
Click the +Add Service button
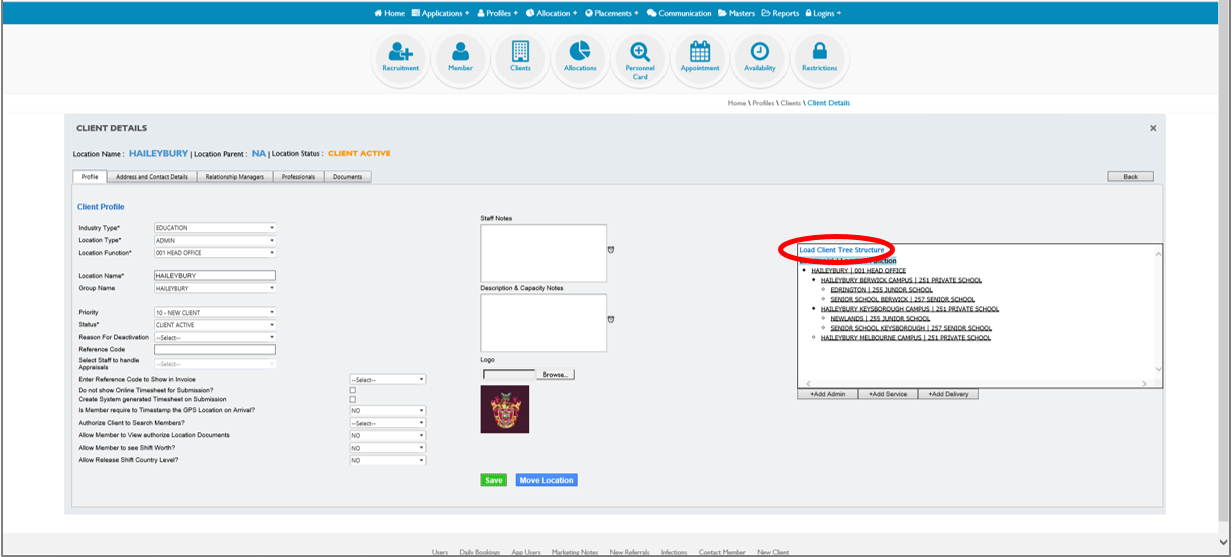(887, 394)
